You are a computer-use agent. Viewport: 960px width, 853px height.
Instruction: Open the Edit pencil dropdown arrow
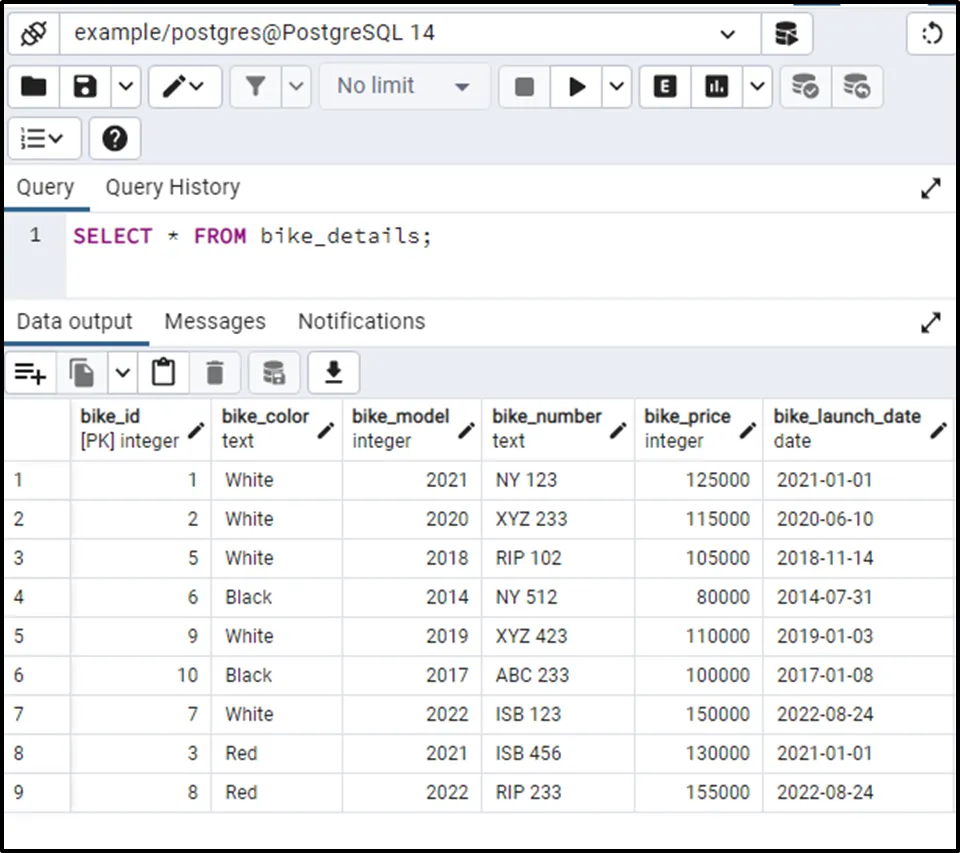pos(196,87)
